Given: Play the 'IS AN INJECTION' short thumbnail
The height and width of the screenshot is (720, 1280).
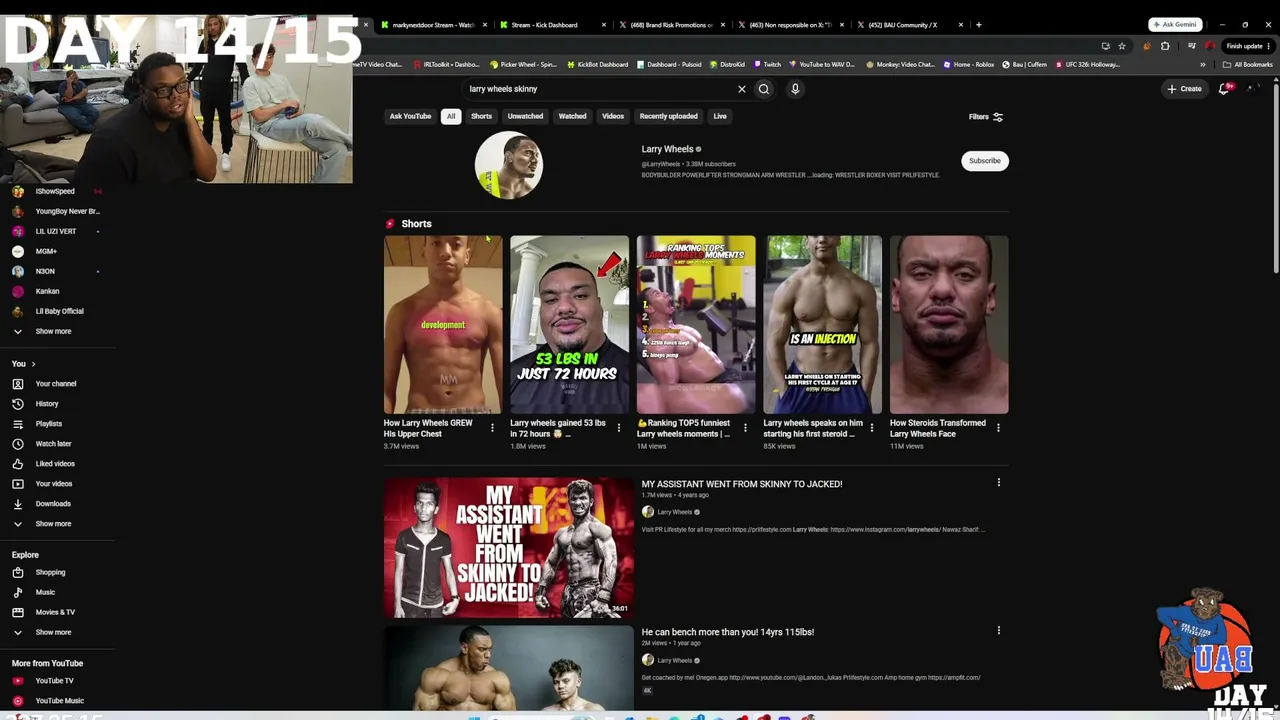Looking at the screenshot, I should point(822,325).
